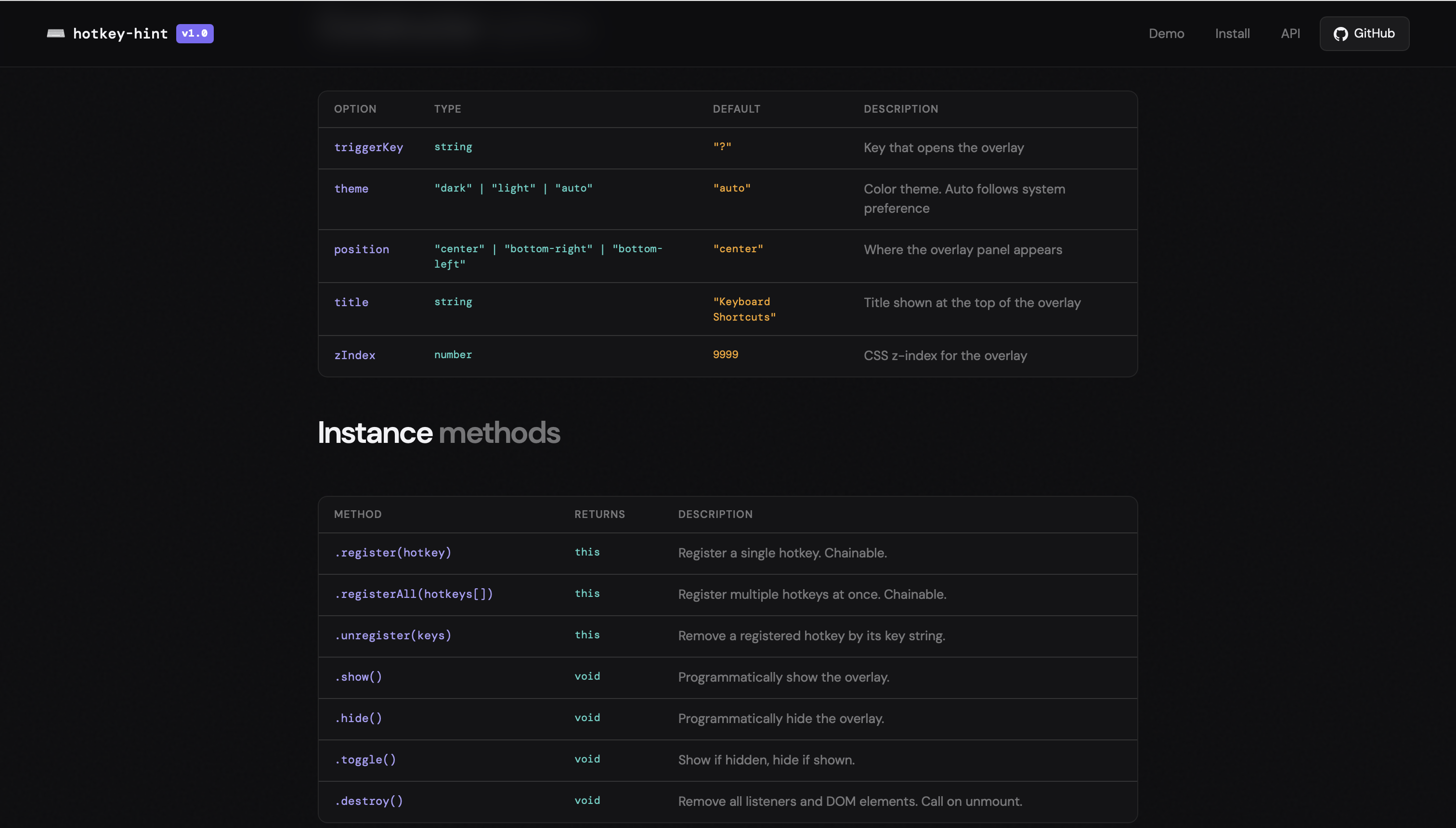Open the API documentation tab
The image size is (1456, 828).
pos(1291,34)
